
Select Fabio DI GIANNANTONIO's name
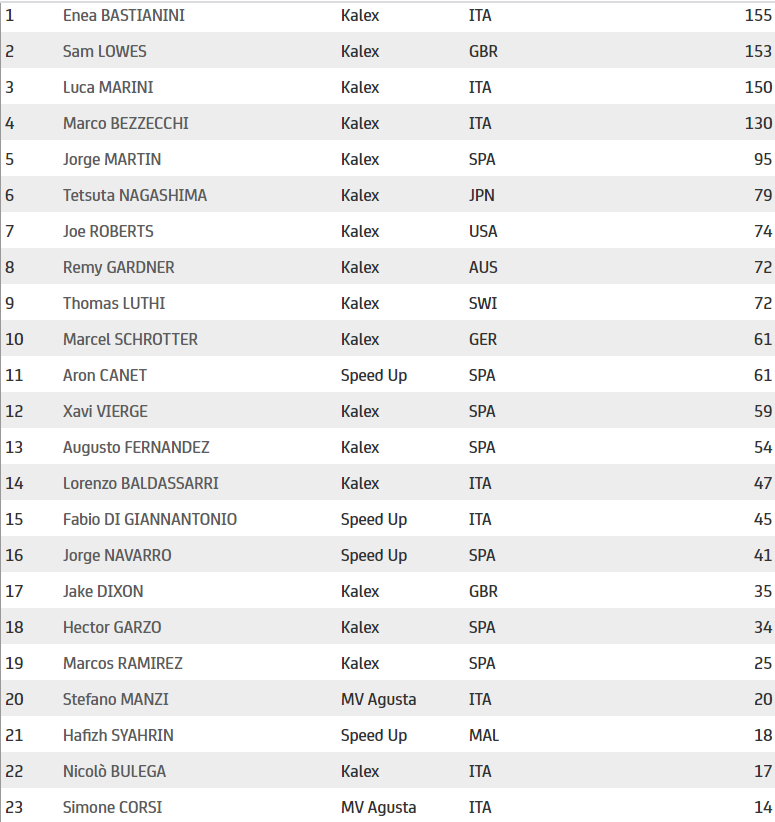click(150, 520)
